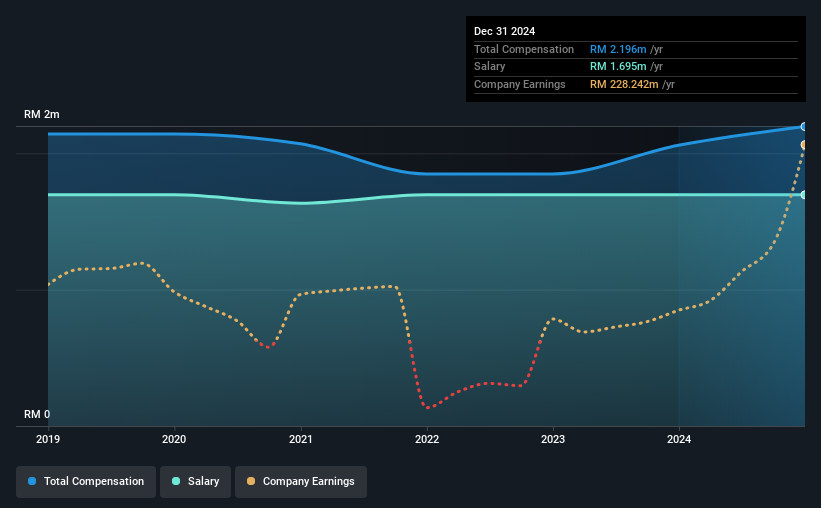The height and width of the screenshot is (508, 821).
Task: Click the Dec 31 2024 tooltip date
Action: [505, 31]
